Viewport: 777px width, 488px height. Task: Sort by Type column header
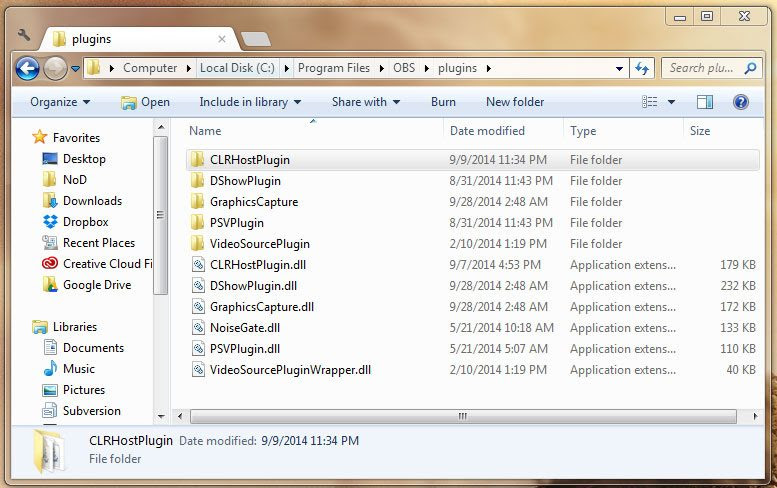[583, 131]
